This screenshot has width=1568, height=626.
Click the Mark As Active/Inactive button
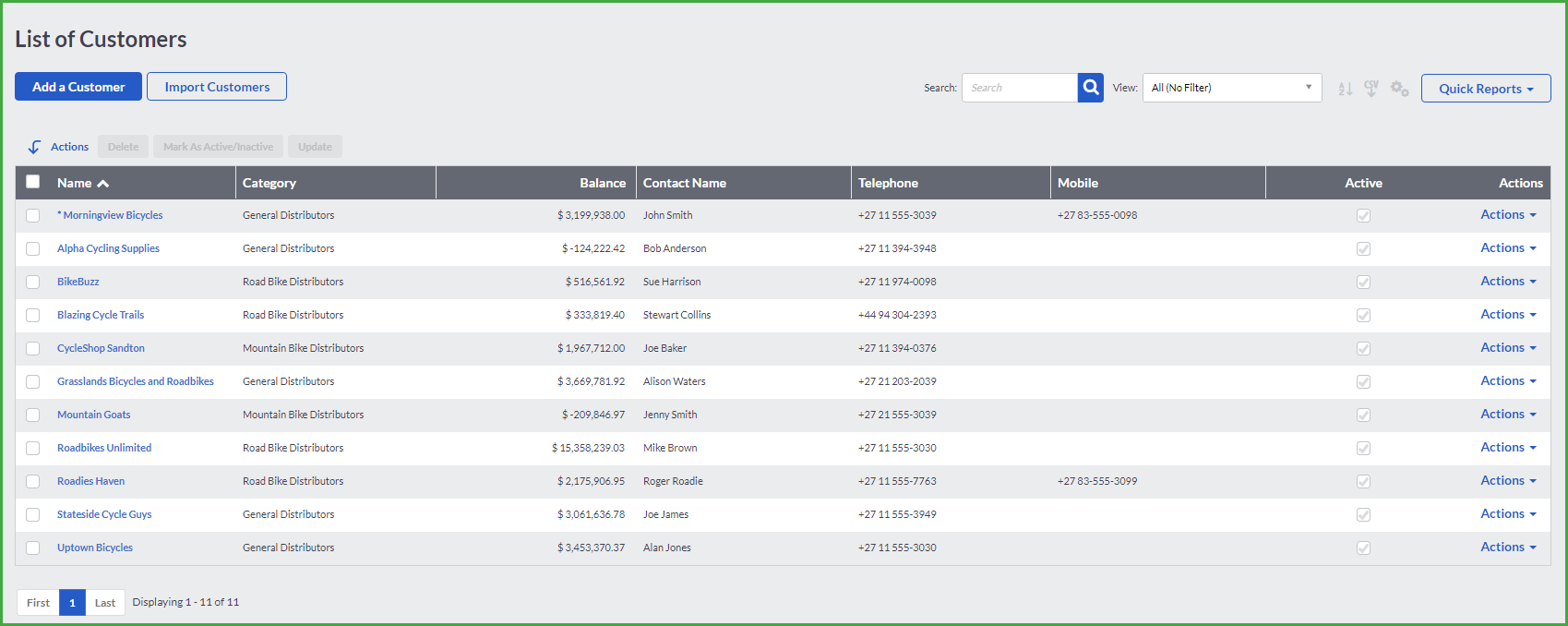[x=218, y=147]
